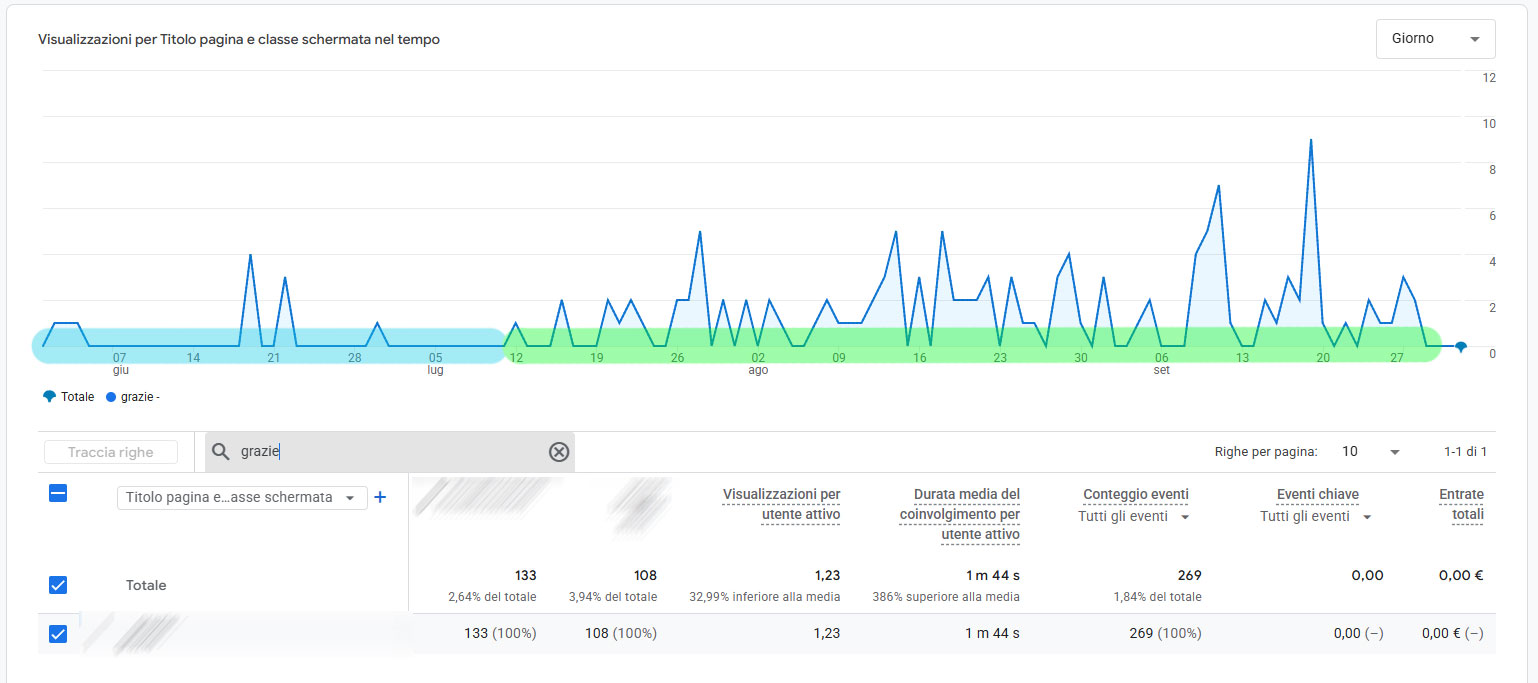Open the Giorno time granularity dropdown

(1436, 39)
